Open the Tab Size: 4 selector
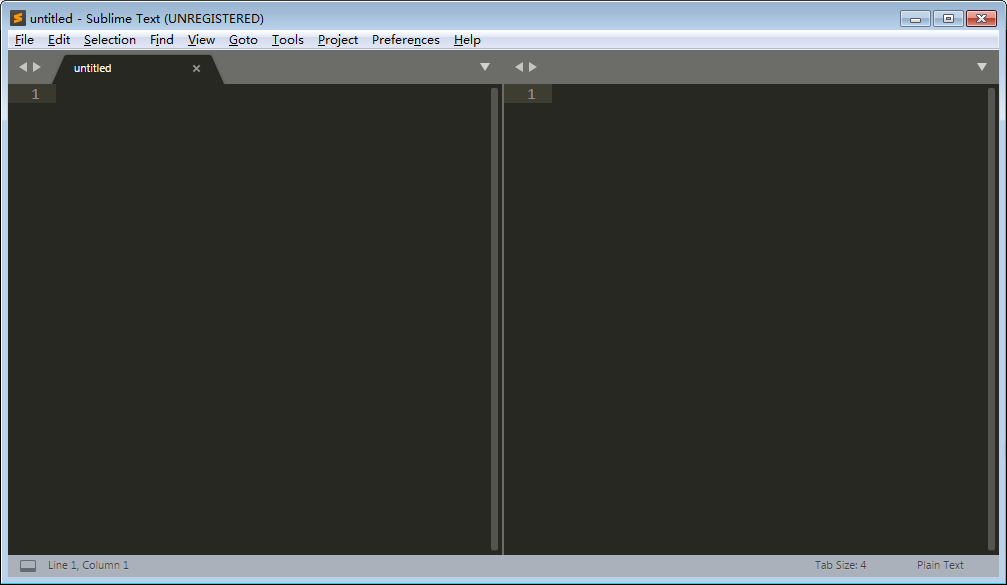Viewport: 1007px width, 585px height. (x=840, y=565)
